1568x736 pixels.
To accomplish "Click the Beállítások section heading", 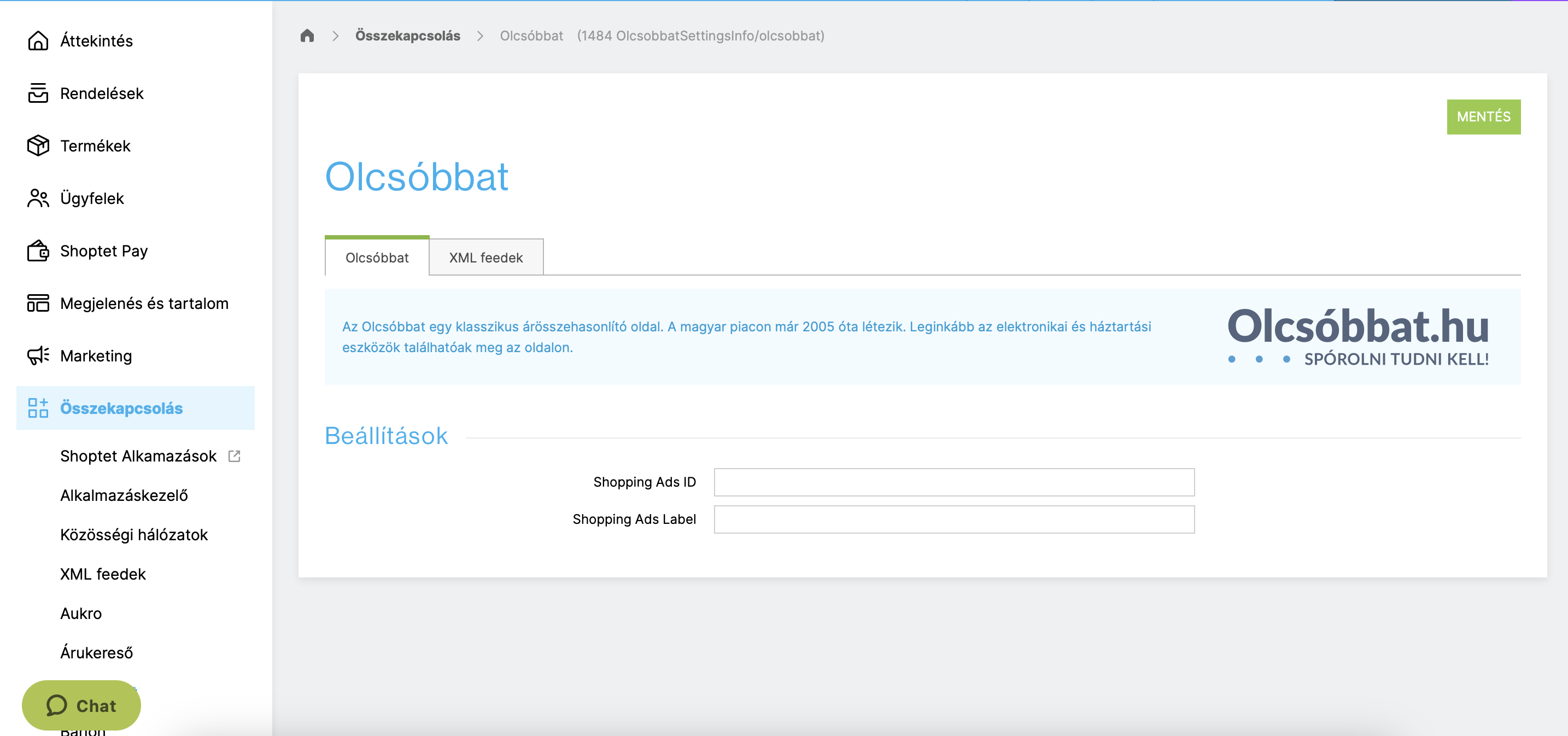I will 386,436.
